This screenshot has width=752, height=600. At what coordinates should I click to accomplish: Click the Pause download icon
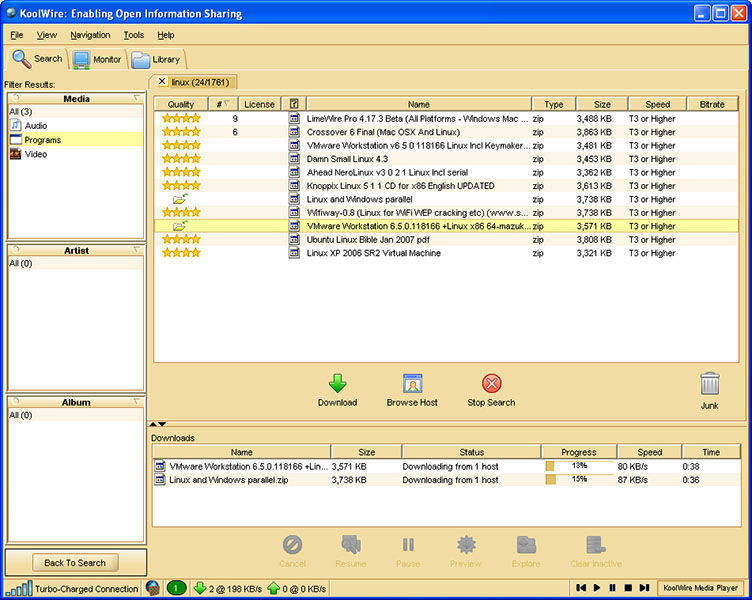pyautogui.click(x=408, y=545)
